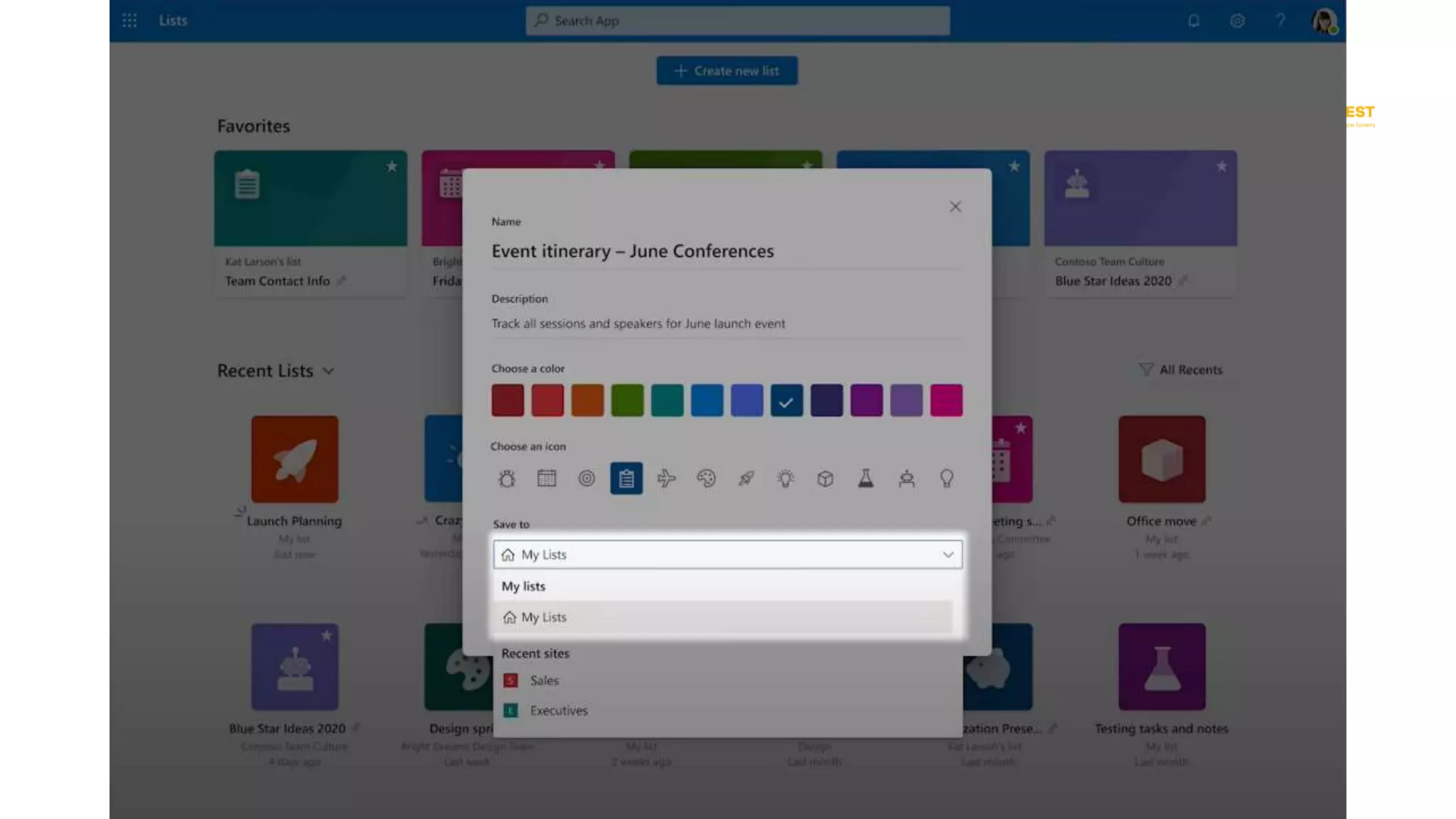Toggle favorite star on Blue Star Ideas card
Viewport: 1456px width, 819px height.
pos(1221,166)
